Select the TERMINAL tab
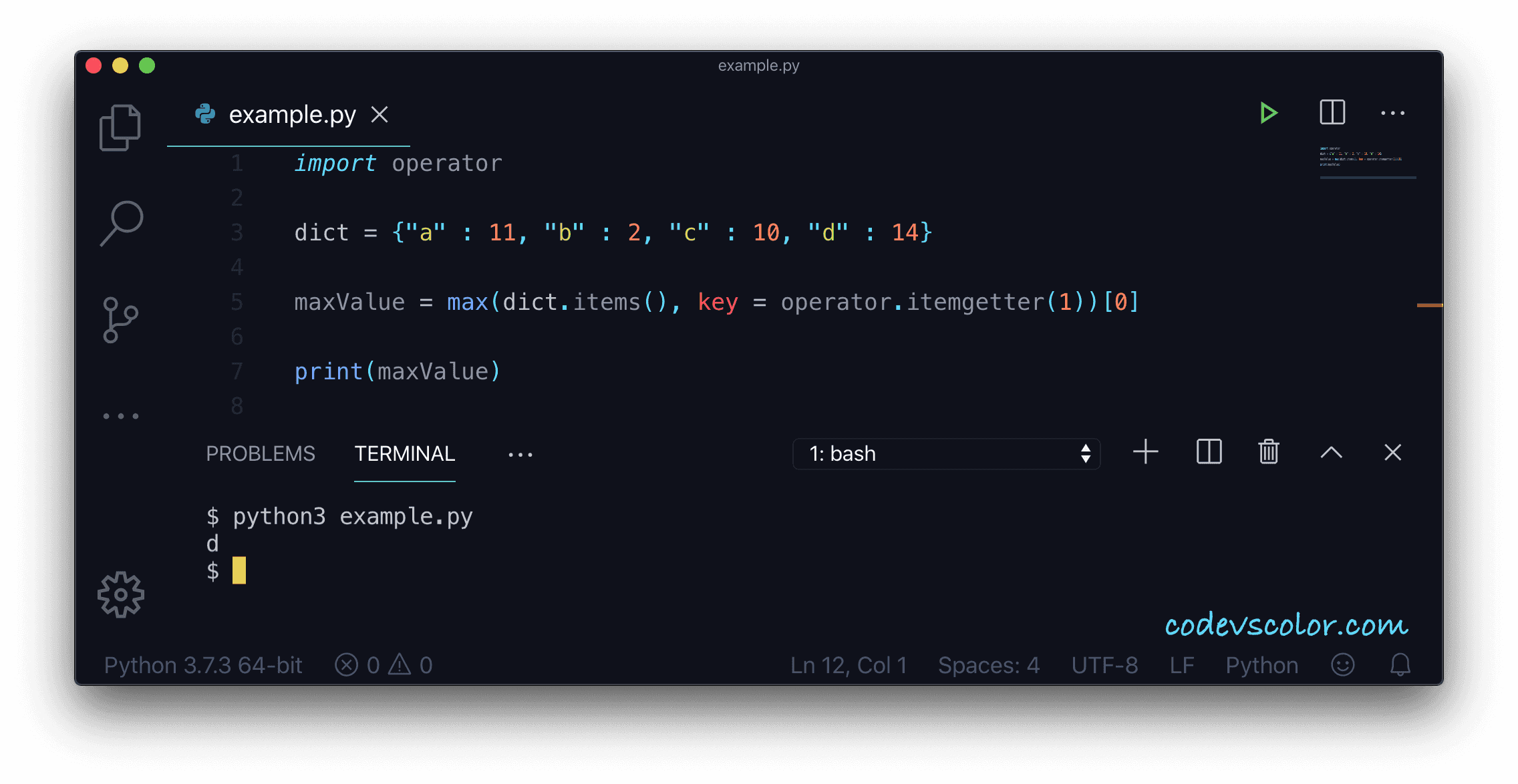Screen dimensions: 1518x784 click(404, 453)
